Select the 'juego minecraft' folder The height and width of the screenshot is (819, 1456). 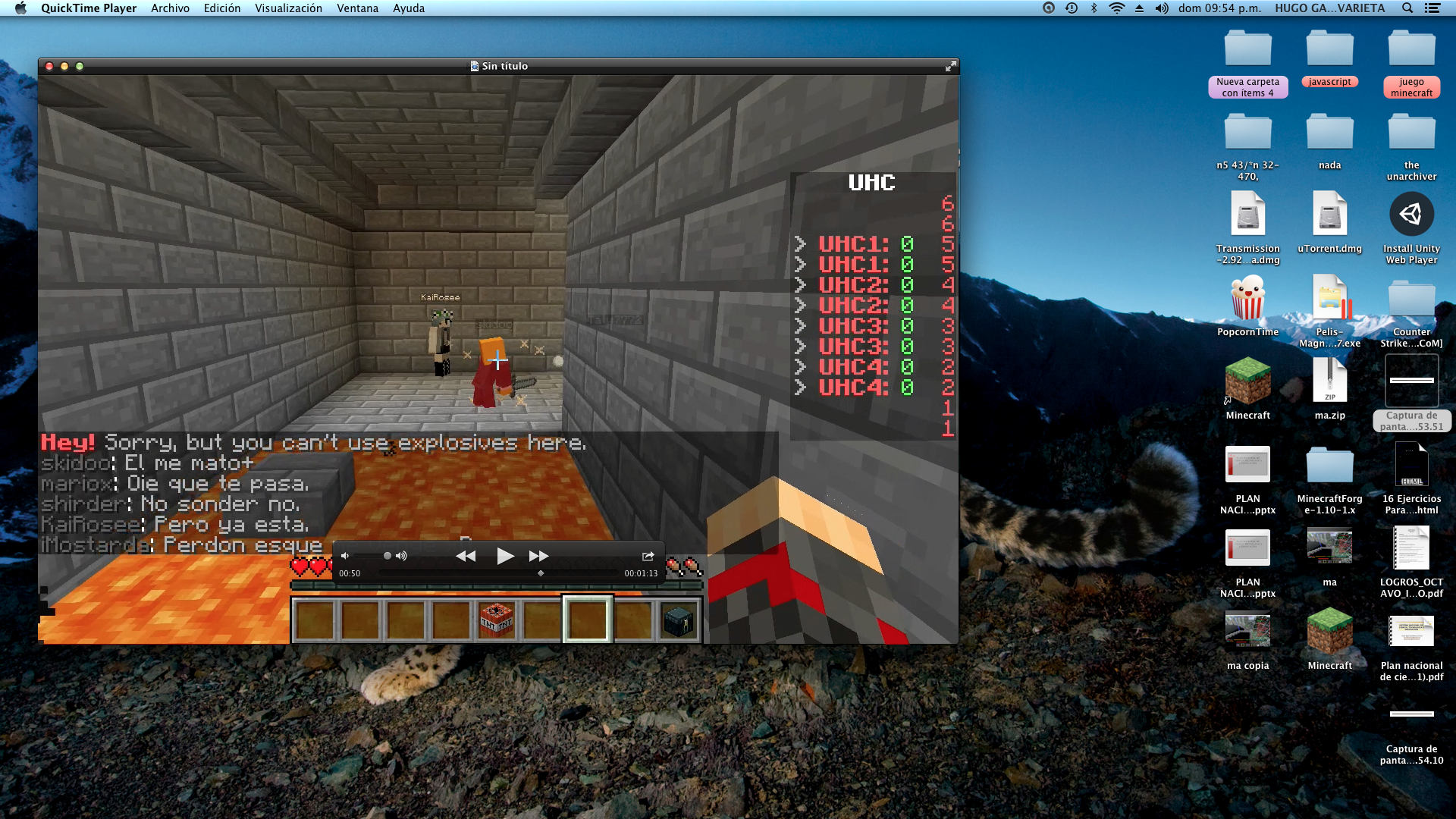[1411, 64]
